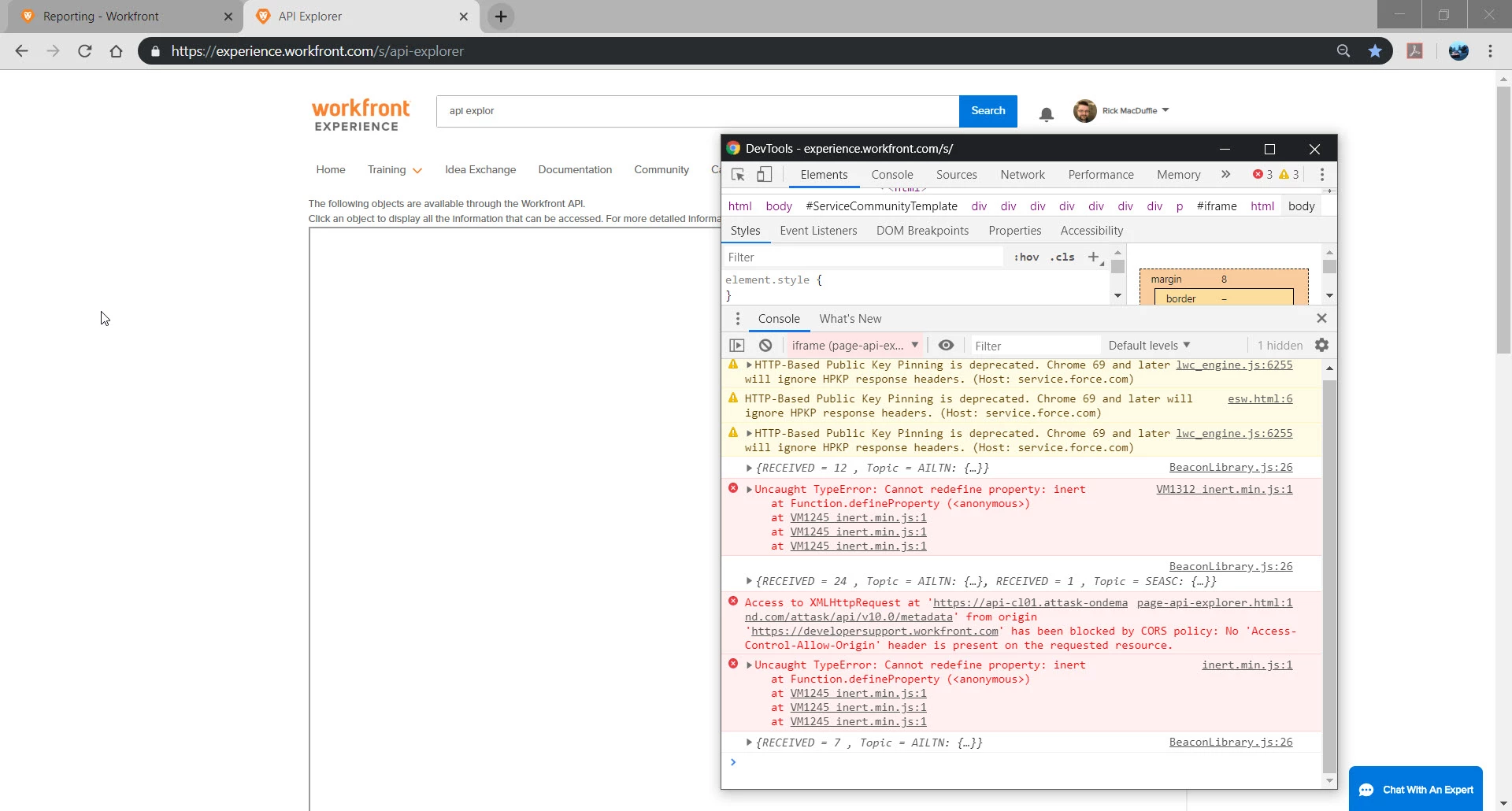
Task: Open the page-api-explorer.html:1 source link
Action: [1214, 603]
